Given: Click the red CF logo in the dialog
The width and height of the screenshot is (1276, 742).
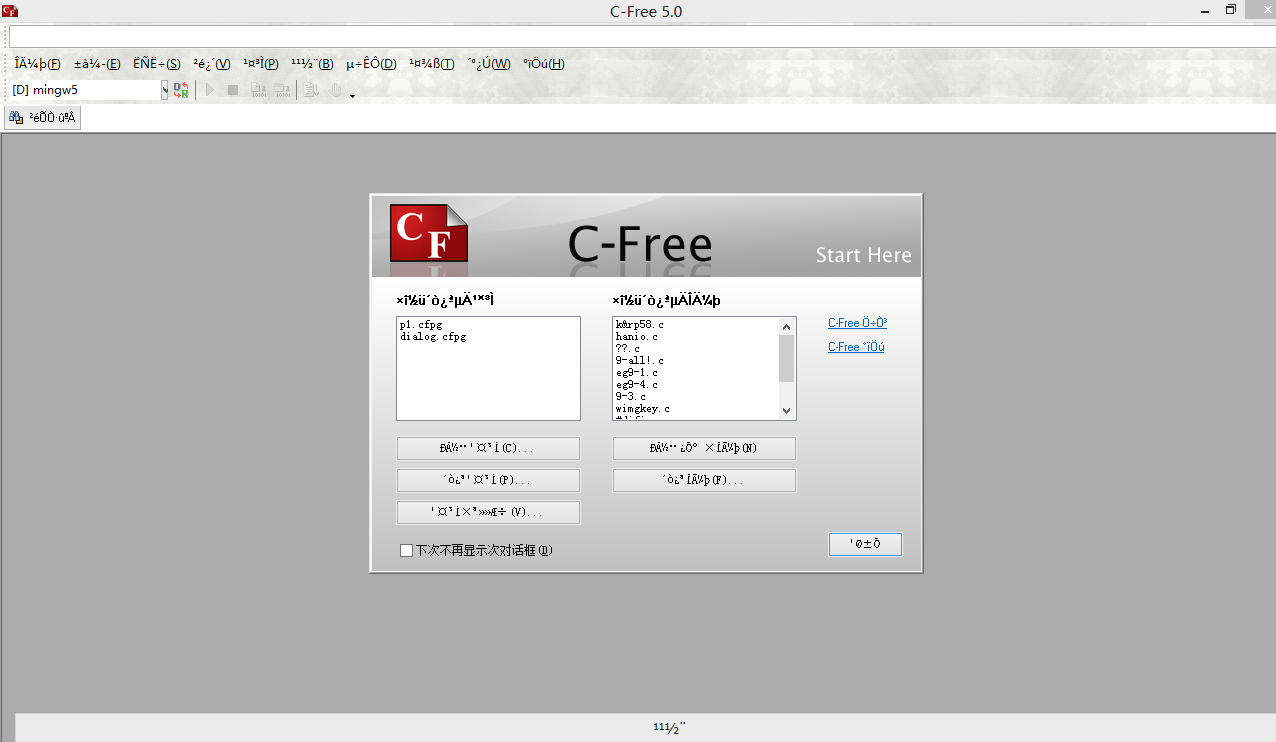Looking at the screenshot, I should pos(429,234).
